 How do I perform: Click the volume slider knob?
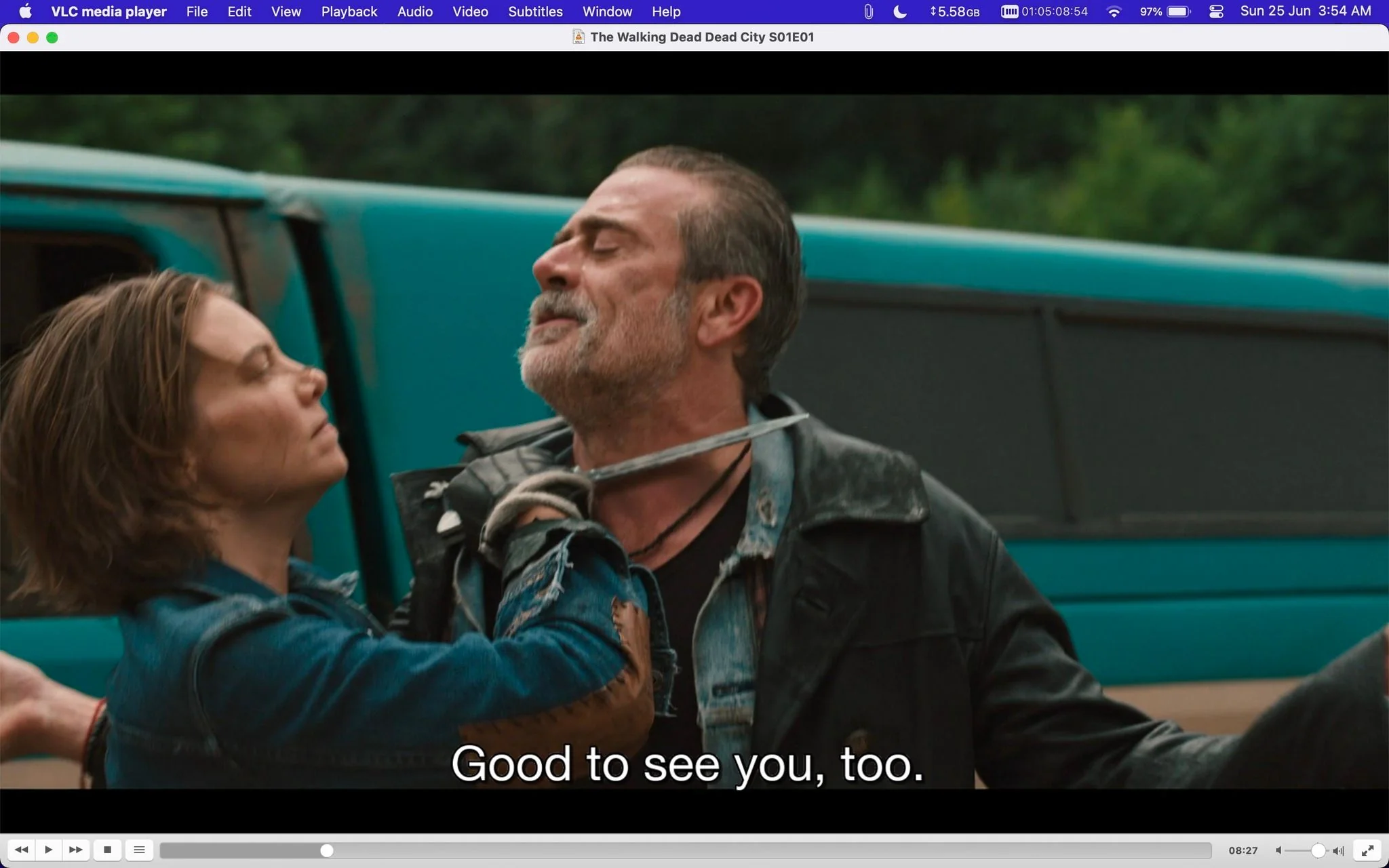coord(1318,850)
